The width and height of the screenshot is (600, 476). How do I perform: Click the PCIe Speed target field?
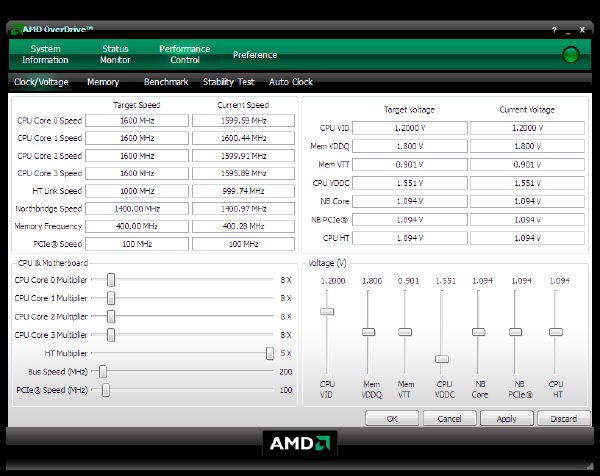click(x=137, y=244)
